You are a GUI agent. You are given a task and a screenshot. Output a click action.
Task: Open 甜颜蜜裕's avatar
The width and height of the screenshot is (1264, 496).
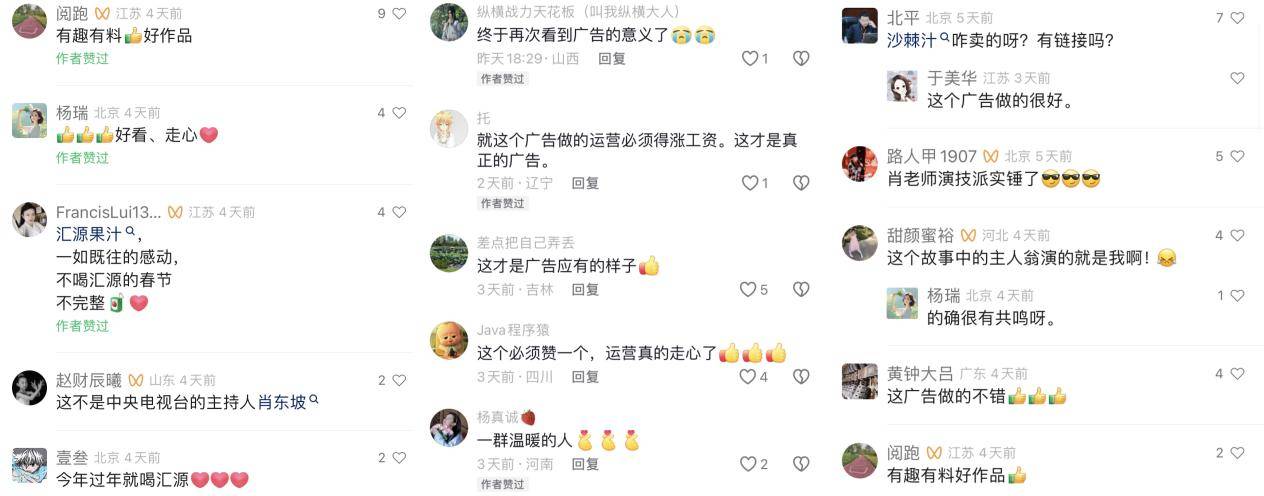(x=860, y=242)
